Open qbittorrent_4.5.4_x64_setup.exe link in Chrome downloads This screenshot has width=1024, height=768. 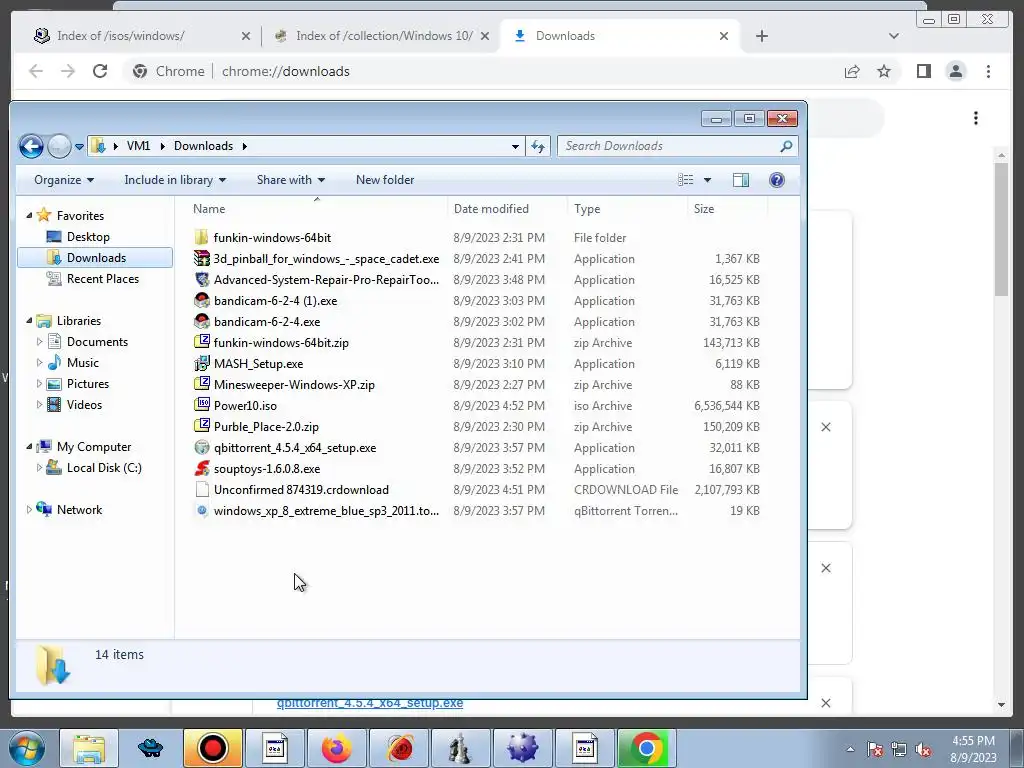(x=370, y=703)
